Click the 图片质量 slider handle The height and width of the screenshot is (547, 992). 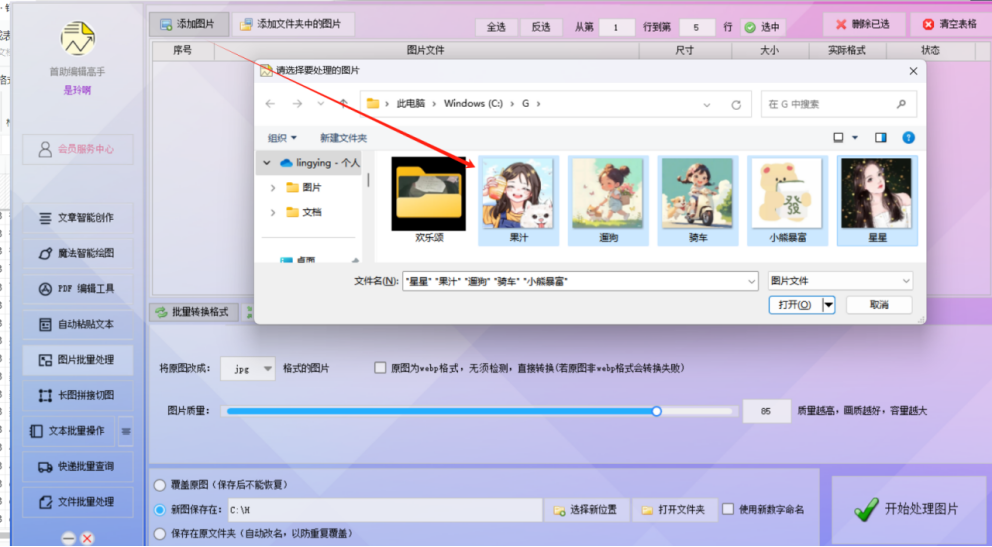click(657, 411)
